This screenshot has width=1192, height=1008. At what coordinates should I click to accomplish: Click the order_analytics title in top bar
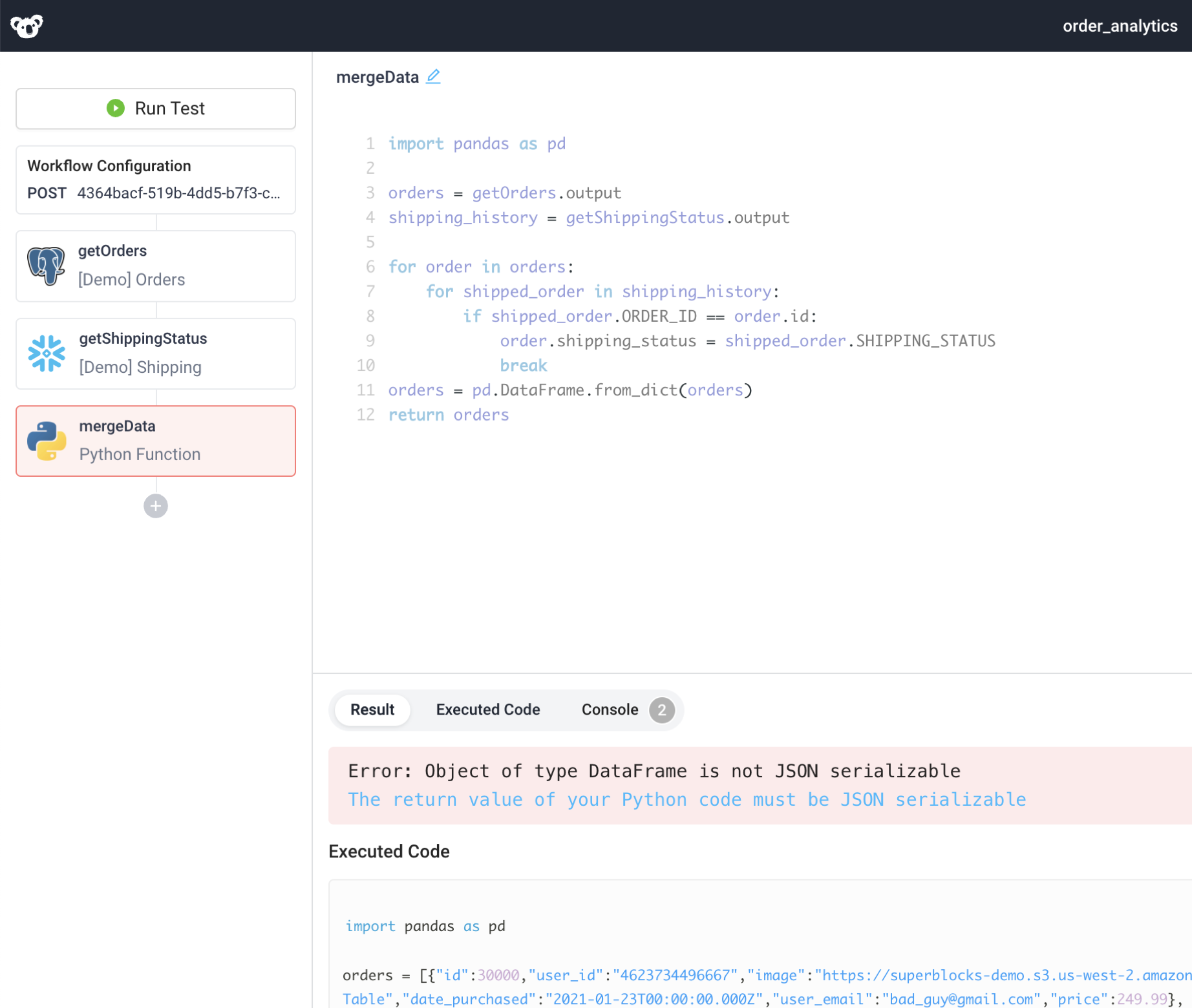click(x=1120, y=26)
